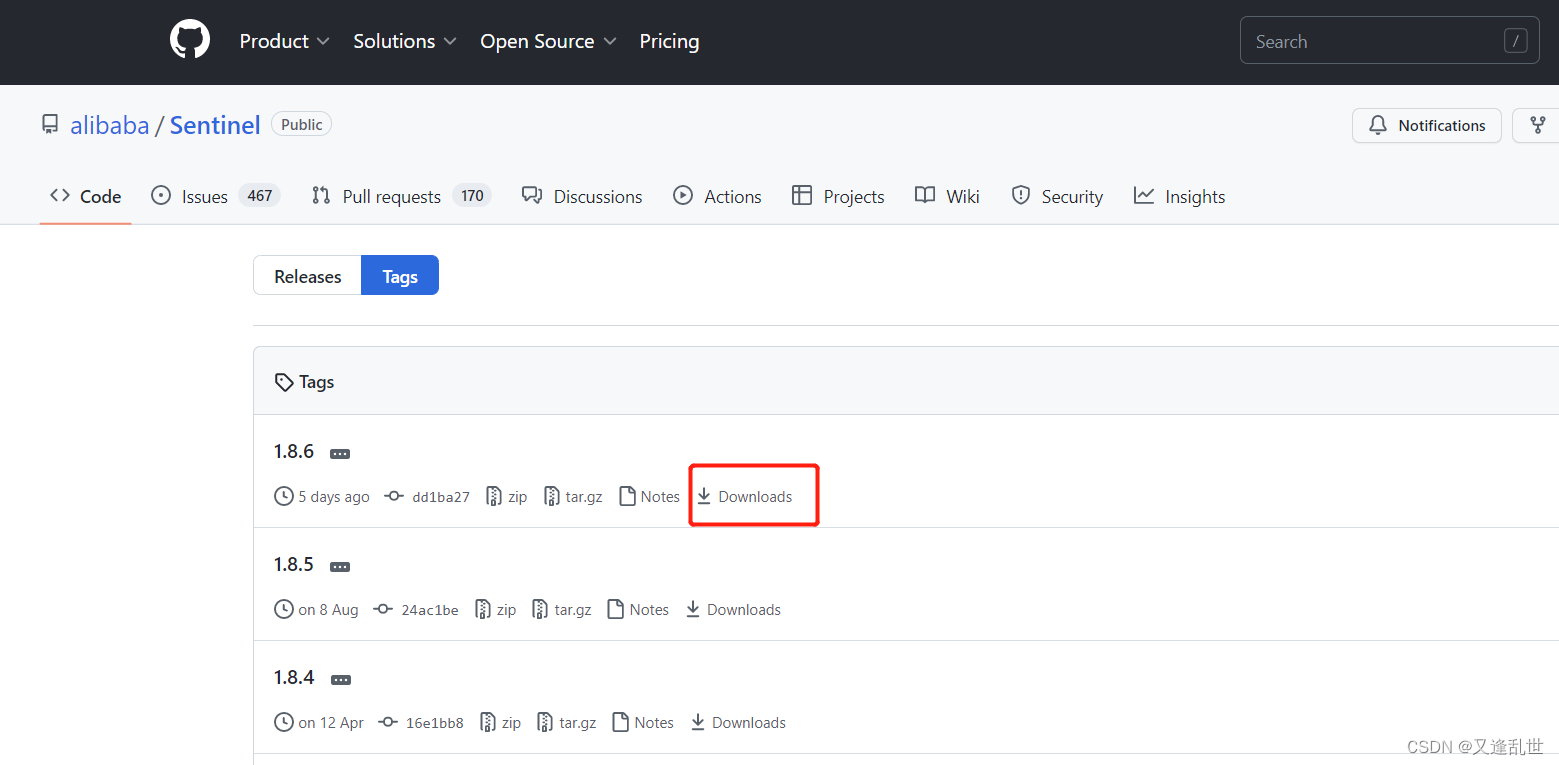1559x765 pixels.
Task: Go to the Pricing page
Action: [669, 41]
